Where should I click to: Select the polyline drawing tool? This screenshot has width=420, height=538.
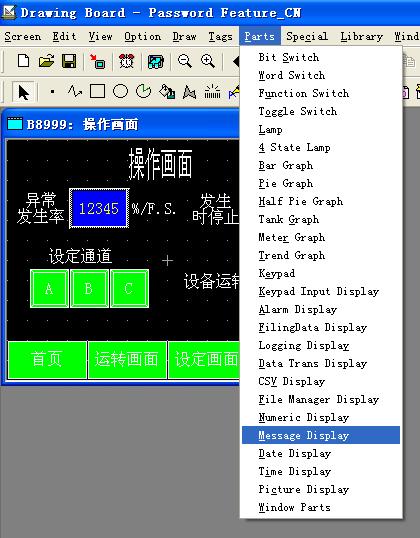pyautogui.click(x=74, y=92)
